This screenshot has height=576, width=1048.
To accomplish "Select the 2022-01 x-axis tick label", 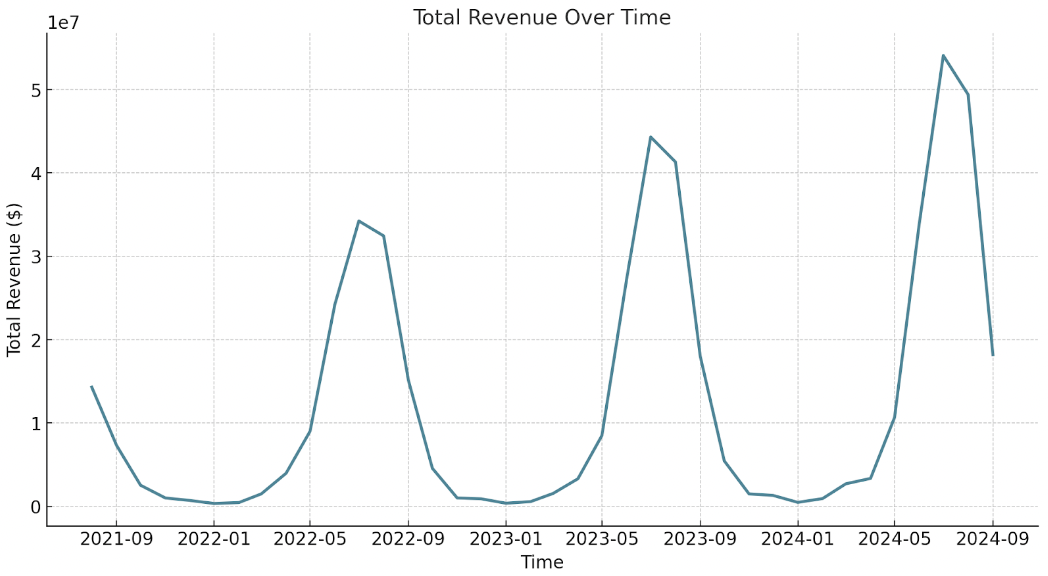I will 213,540.
